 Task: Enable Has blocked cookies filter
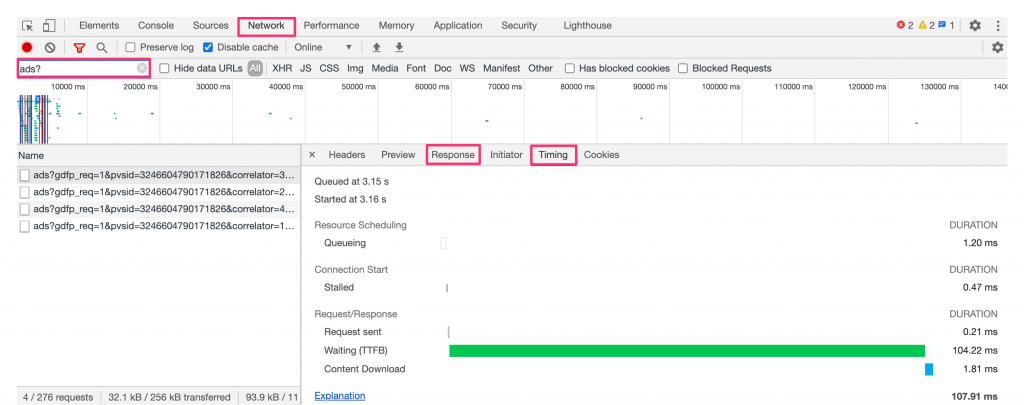click(x=570, y=68)
